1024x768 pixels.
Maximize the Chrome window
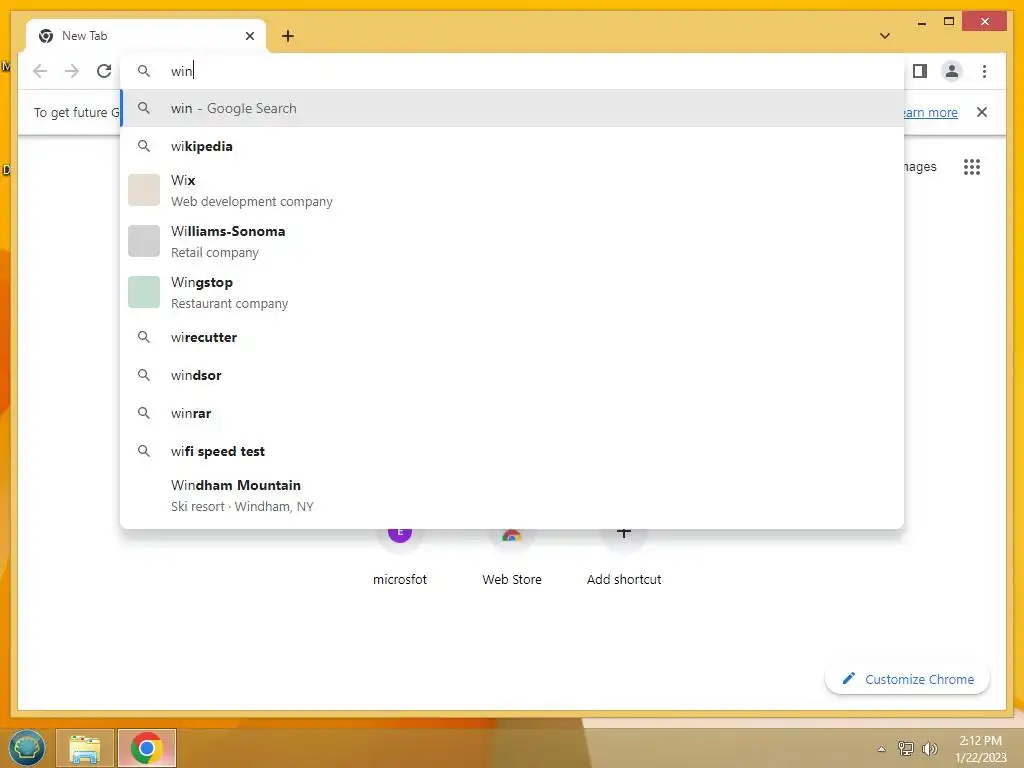tap(949, 22)
